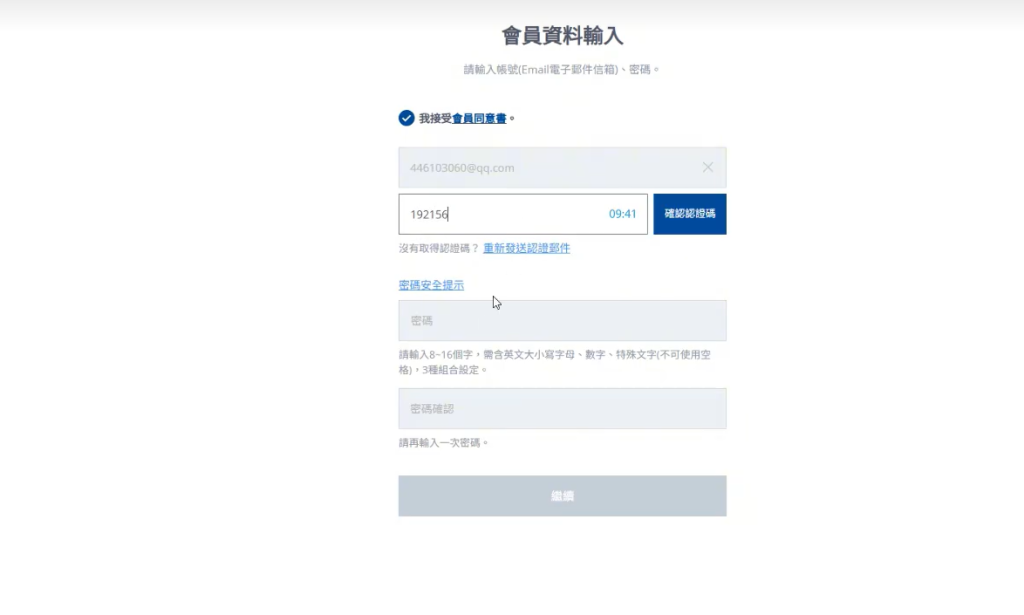Click into the 密碼 password field
1024x615 pixels.
pos(562,321)
